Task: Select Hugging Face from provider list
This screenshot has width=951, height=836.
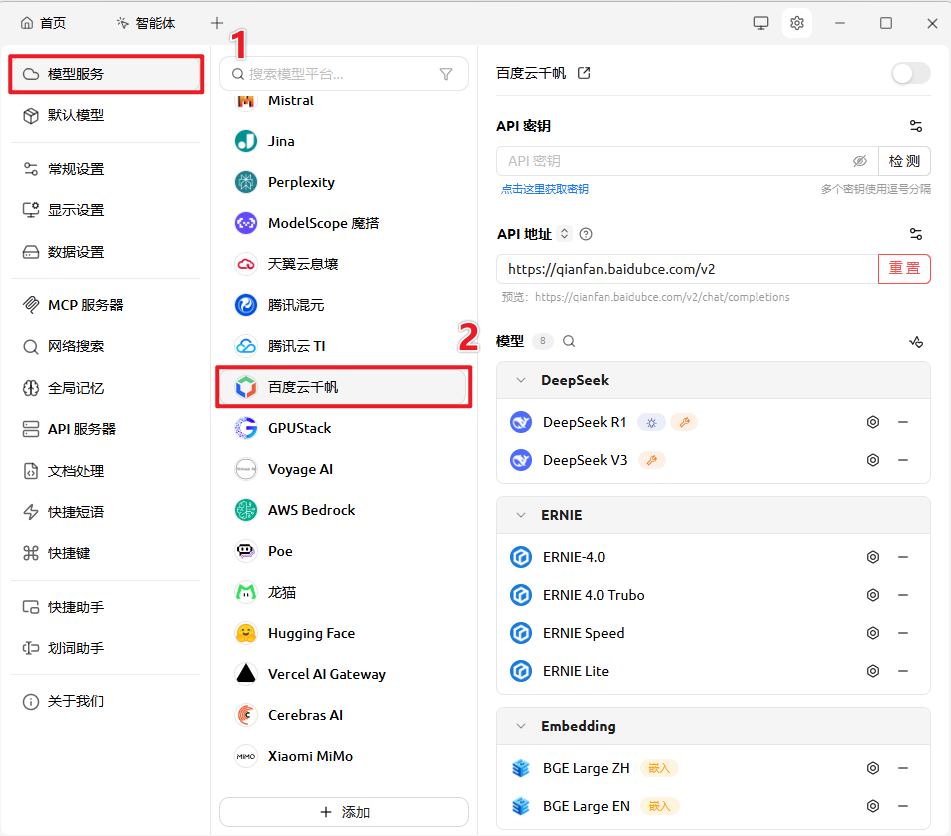Action: [x=311, y=633]
